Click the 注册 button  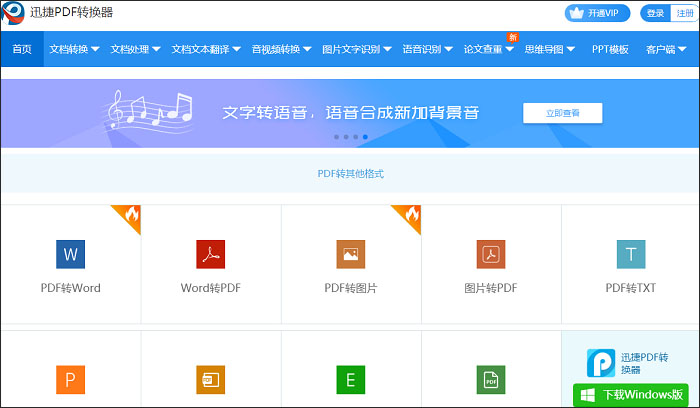[685, 13]
